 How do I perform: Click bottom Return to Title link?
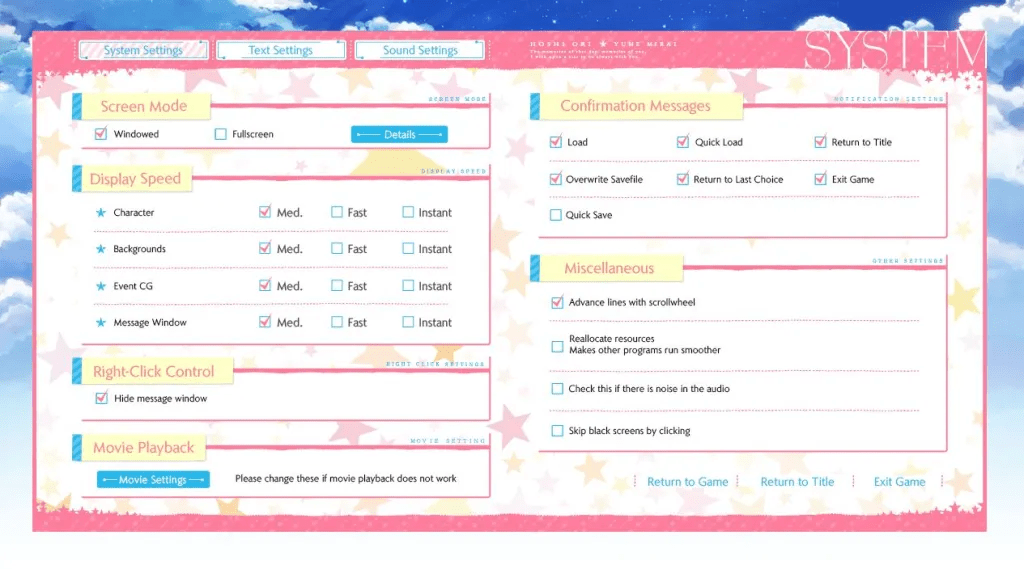[797, 481]
